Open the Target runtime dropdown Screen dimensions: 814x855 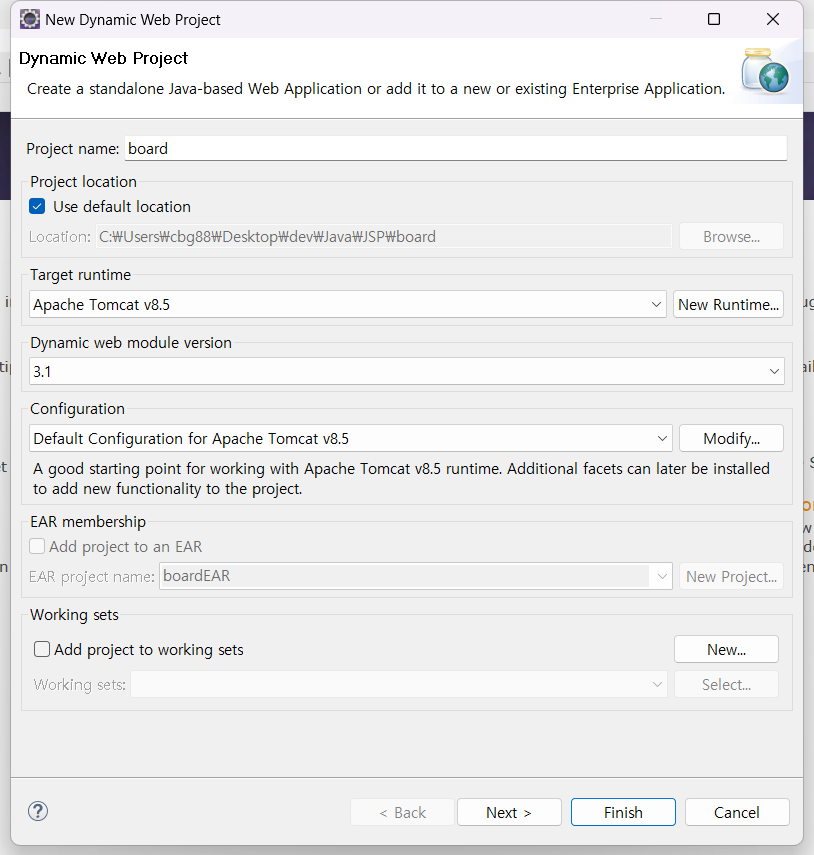point(347,304)
